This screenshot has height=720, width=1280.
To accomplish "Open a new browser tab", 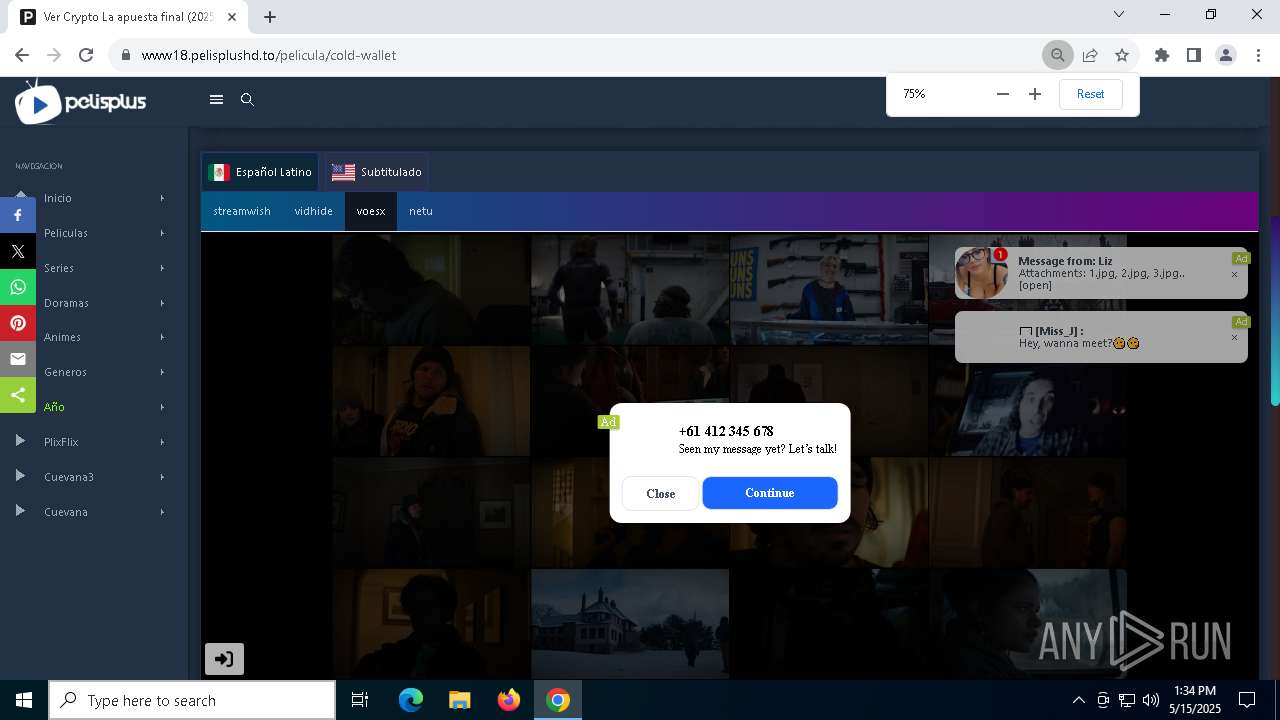I will click(270, 16).
